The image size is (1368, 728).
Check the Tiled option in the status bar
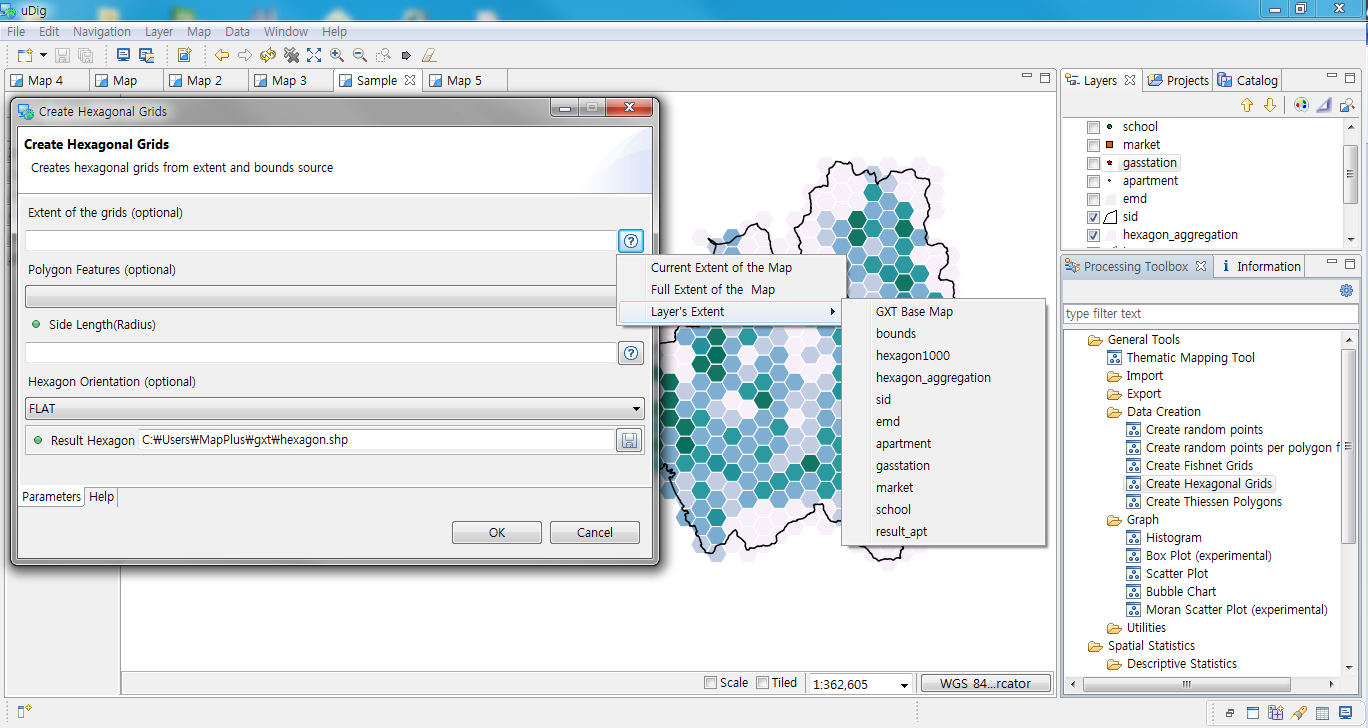click(764, 682)
